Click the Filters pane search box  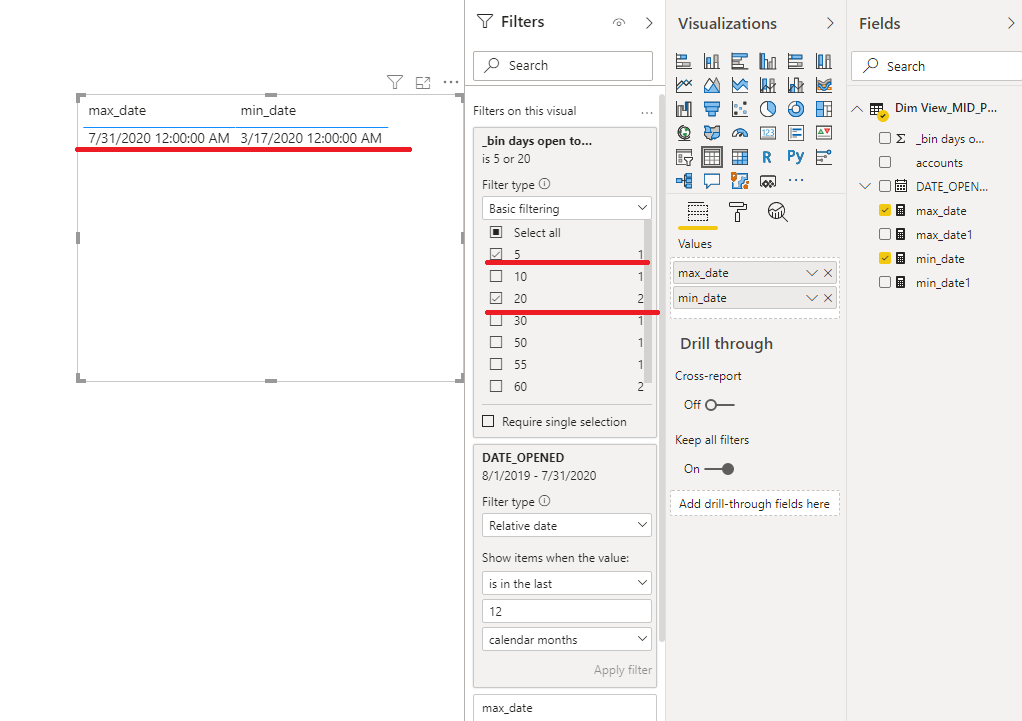pyautogui.click(x=562, y=65)
